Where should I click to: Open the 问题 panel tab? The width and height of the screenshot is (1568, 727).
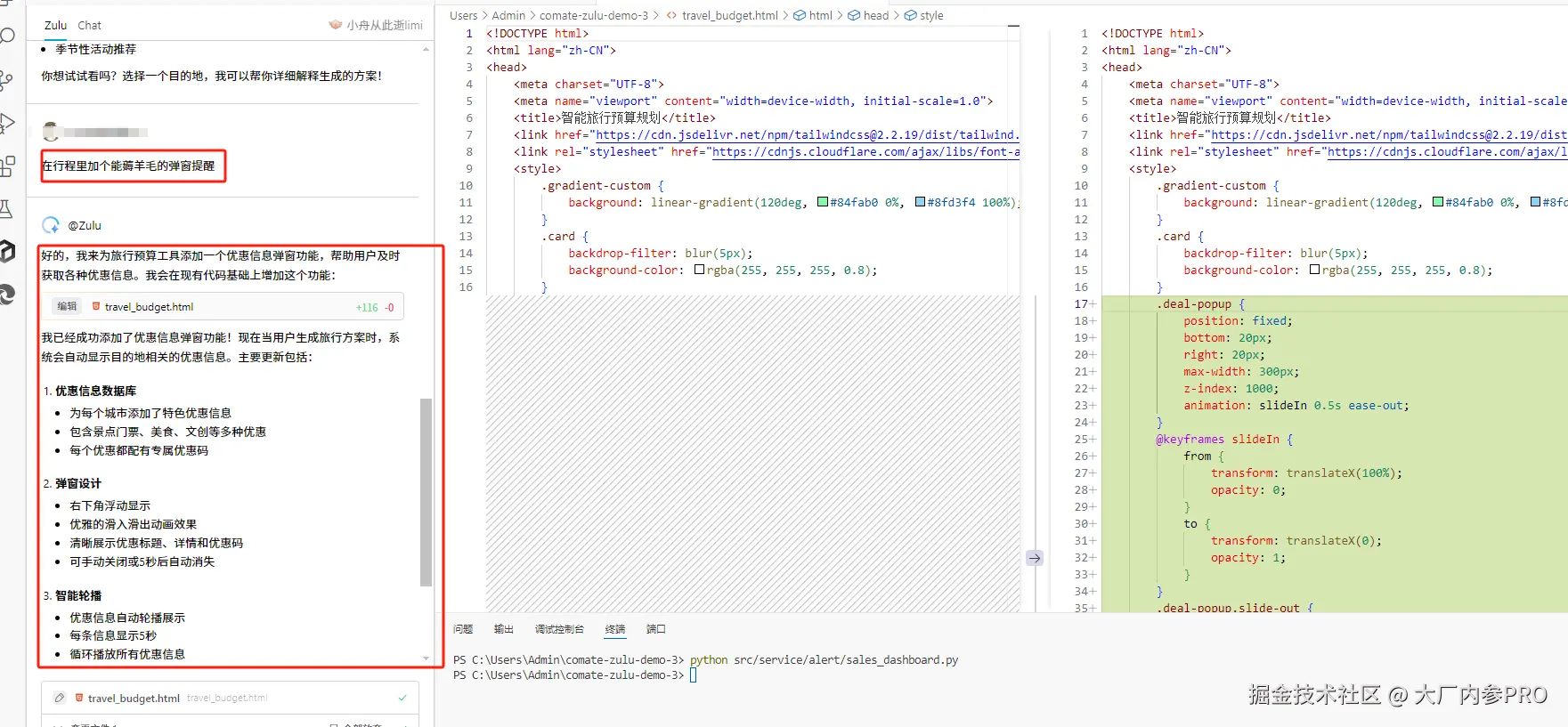coord(463,629)
